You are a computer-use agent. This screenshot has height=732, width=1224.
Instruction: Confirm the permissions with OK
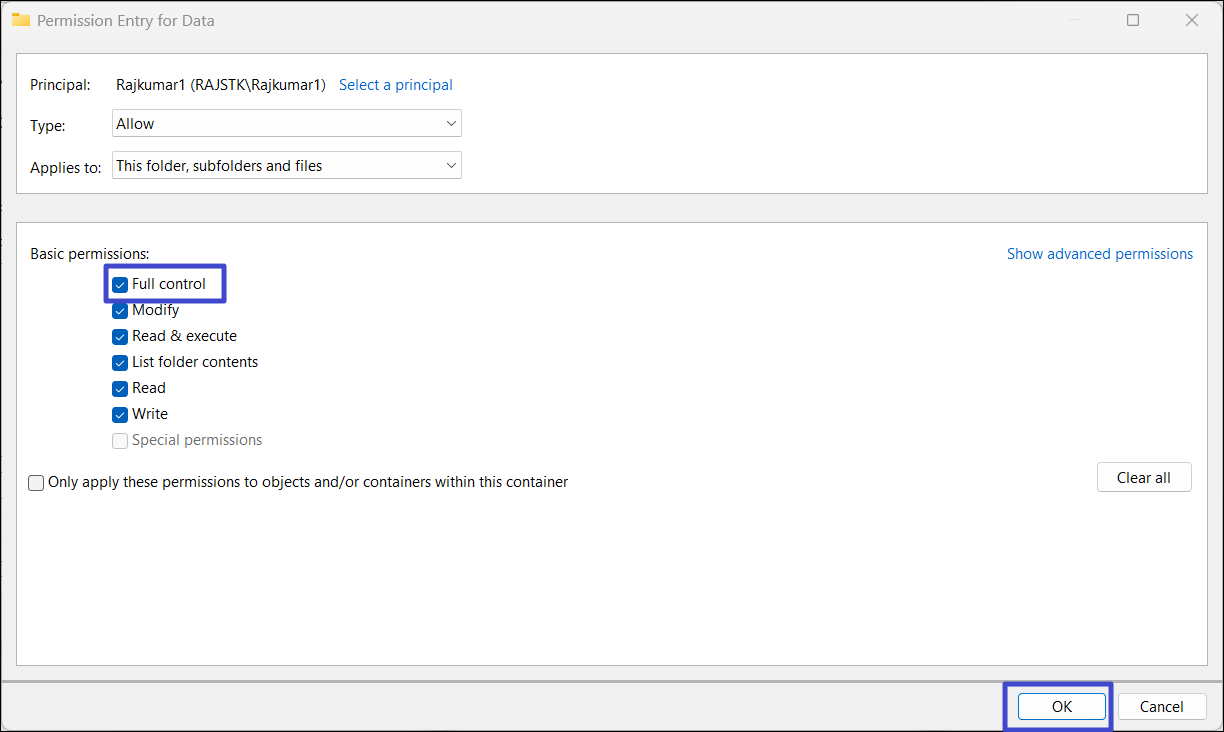(x=1061, y=707)
